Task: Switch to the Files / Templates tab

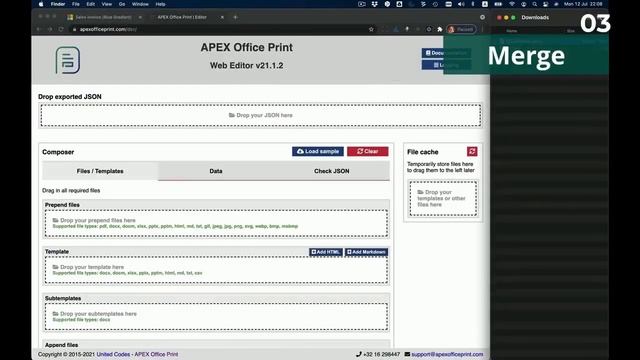Action: point(100,171)
